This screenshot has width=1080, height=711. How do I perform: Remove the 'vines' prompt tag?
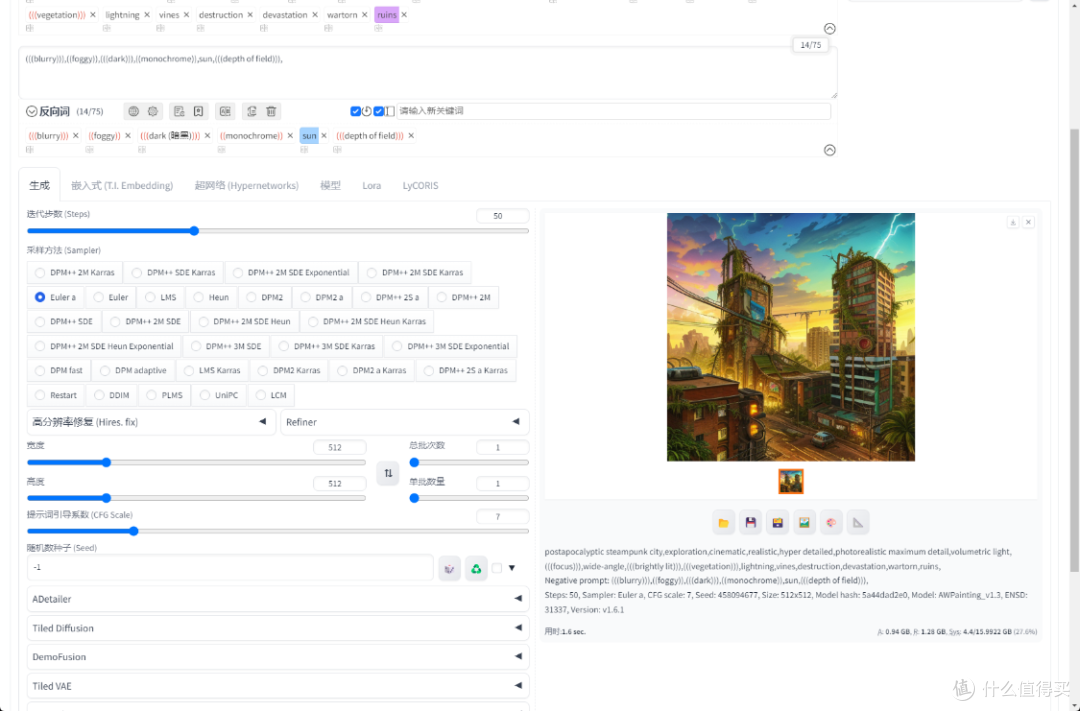coord(186,14)
